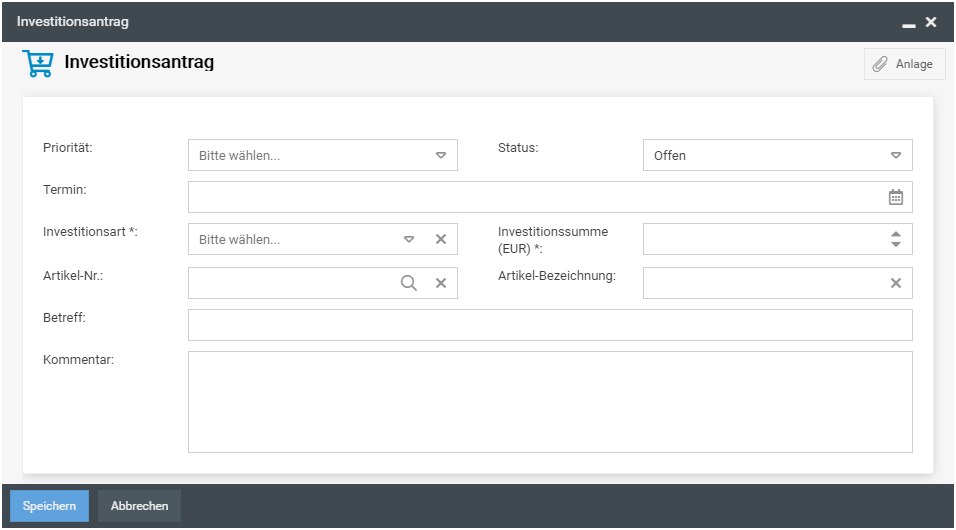956x530 pixels.
Task: Click the paperclip Anlage button
Action: coord(904,64)
